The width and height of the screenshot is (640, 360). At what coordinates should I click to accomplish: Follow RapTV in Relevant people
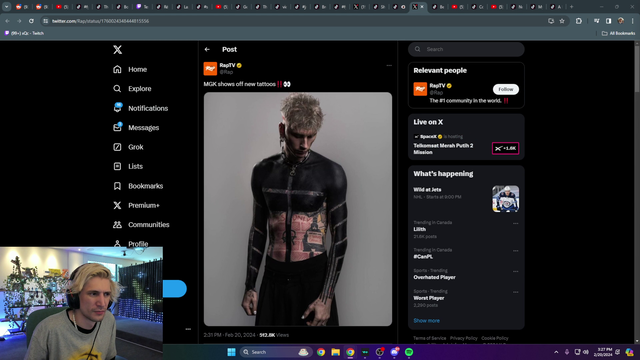pos(506,89)
